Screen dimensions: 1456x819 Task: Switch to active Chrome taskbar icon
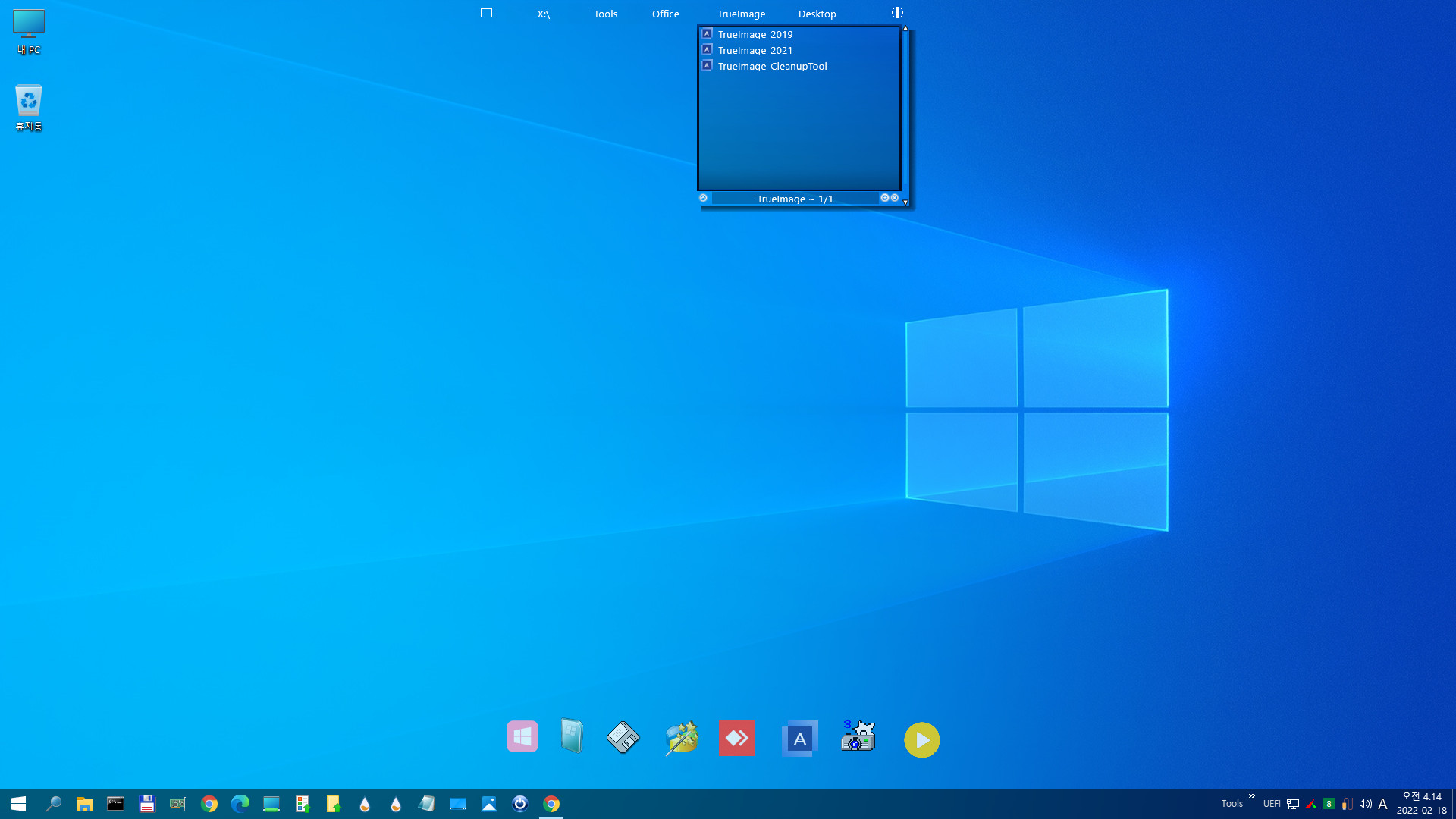[551, 804]
